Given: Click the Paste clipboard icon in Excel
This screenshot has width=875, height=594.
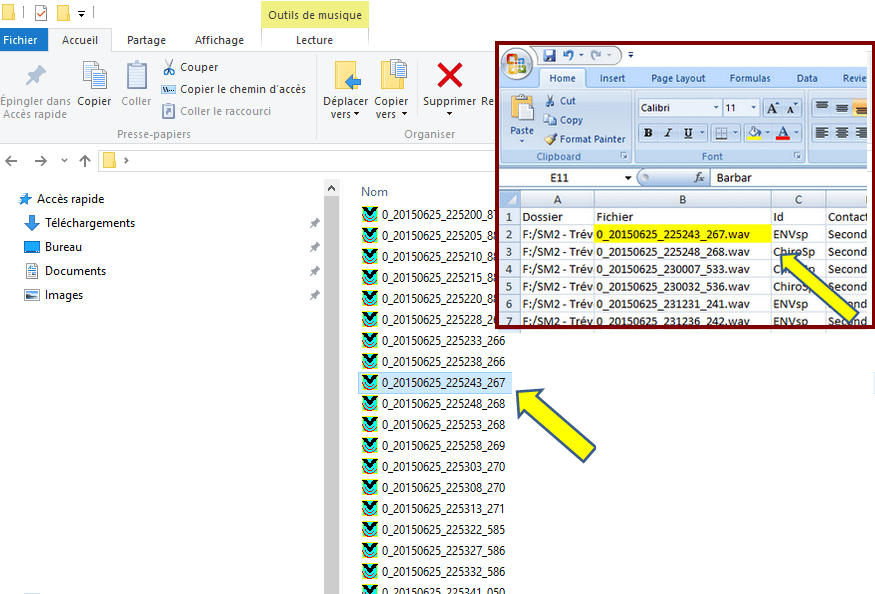Looking at the screenshot, I should tap(522, 108).
